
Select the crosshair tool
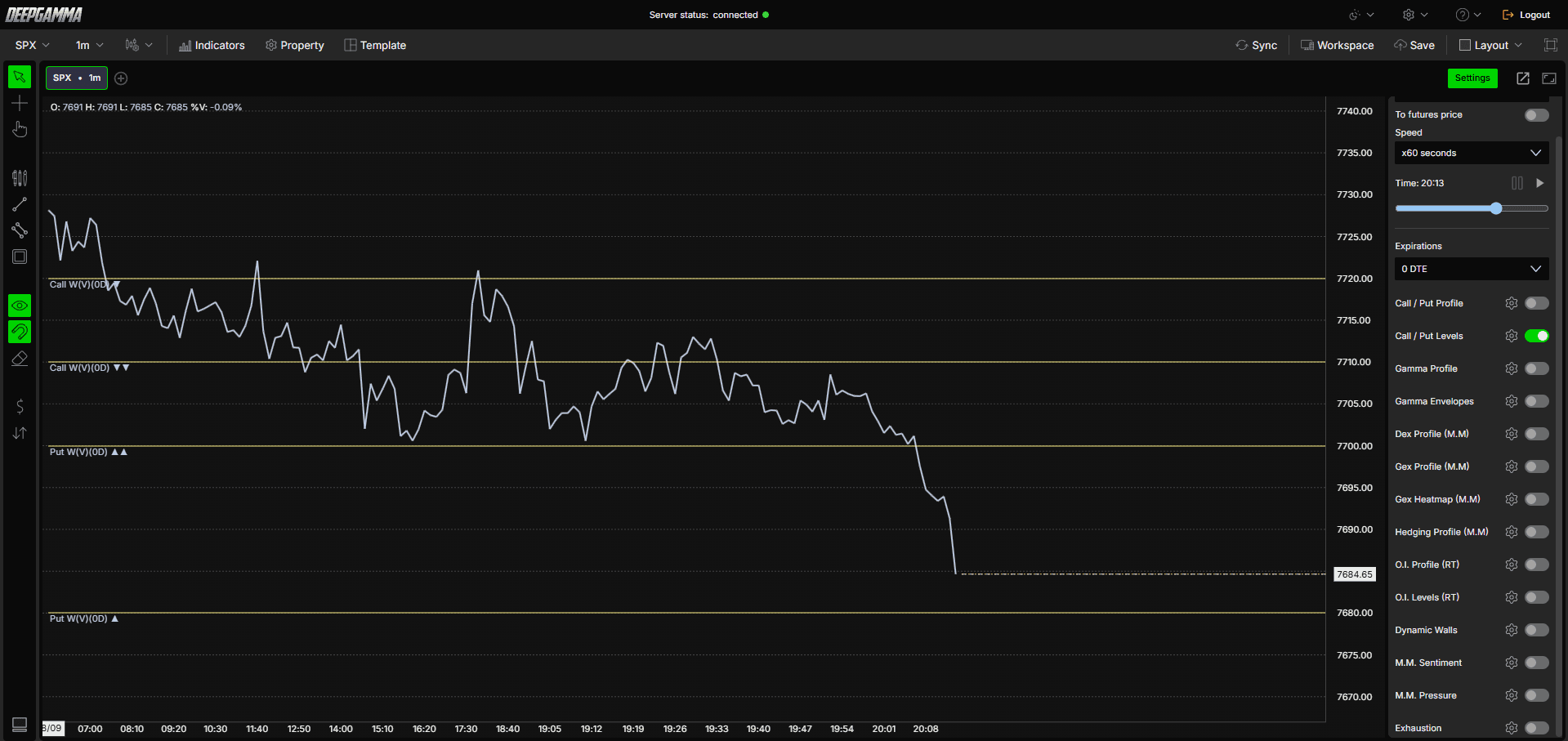coord(20,103)
